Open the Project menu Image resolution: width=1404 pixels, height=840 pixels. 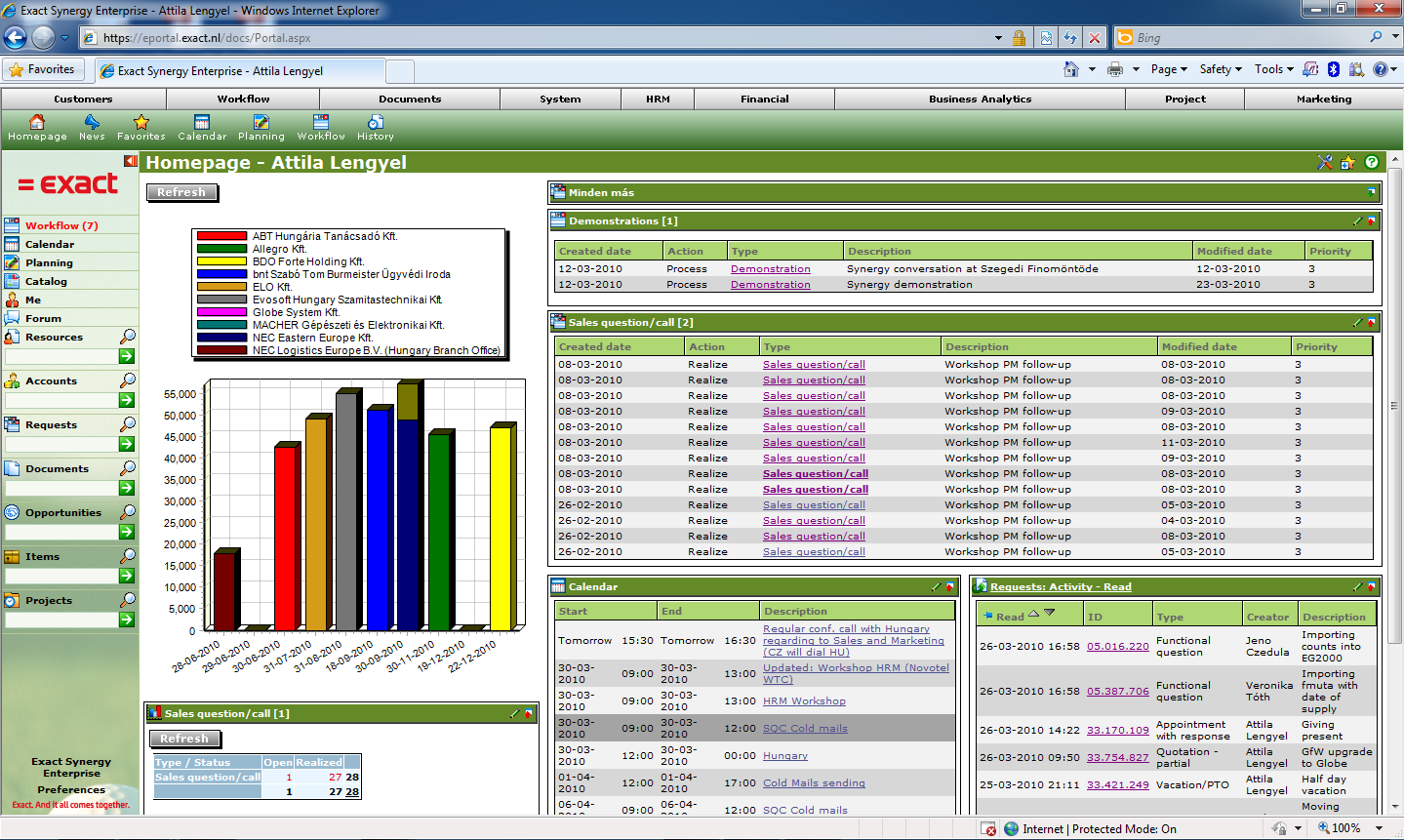(1185, 100)
